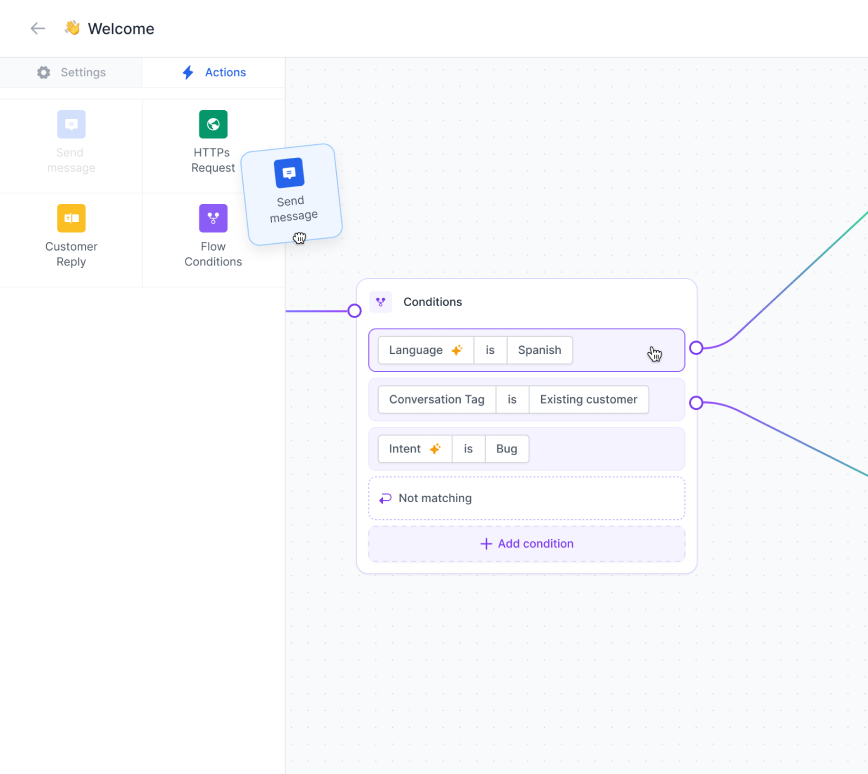The width and height of the screenshot is (868, 774).
Task: Select the Not matching branch row
Action: [526, 498]
